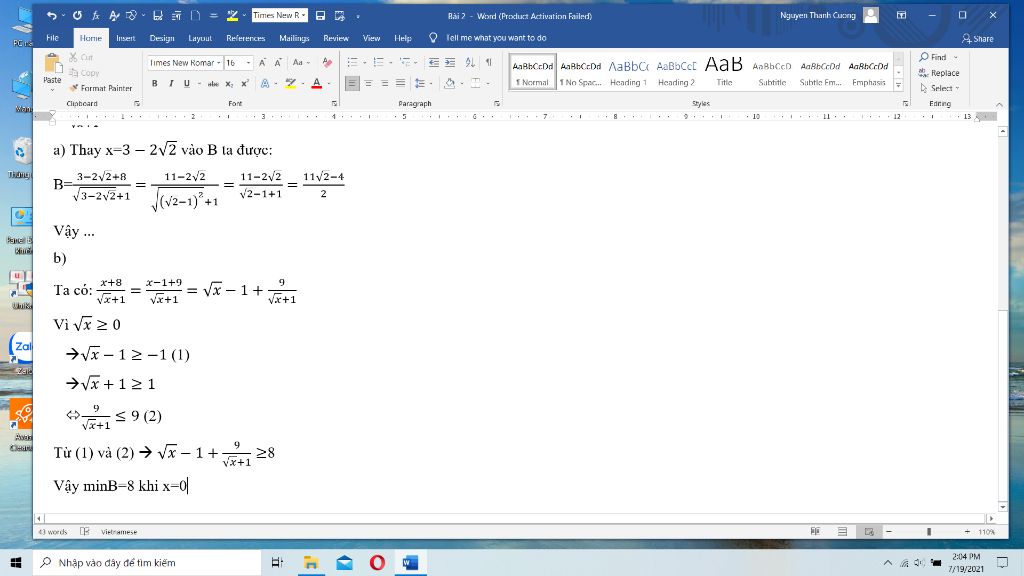Switch to Print Layout view in the status bar
The height and width of the screenshot is (576, 1024).
(842, 532)
